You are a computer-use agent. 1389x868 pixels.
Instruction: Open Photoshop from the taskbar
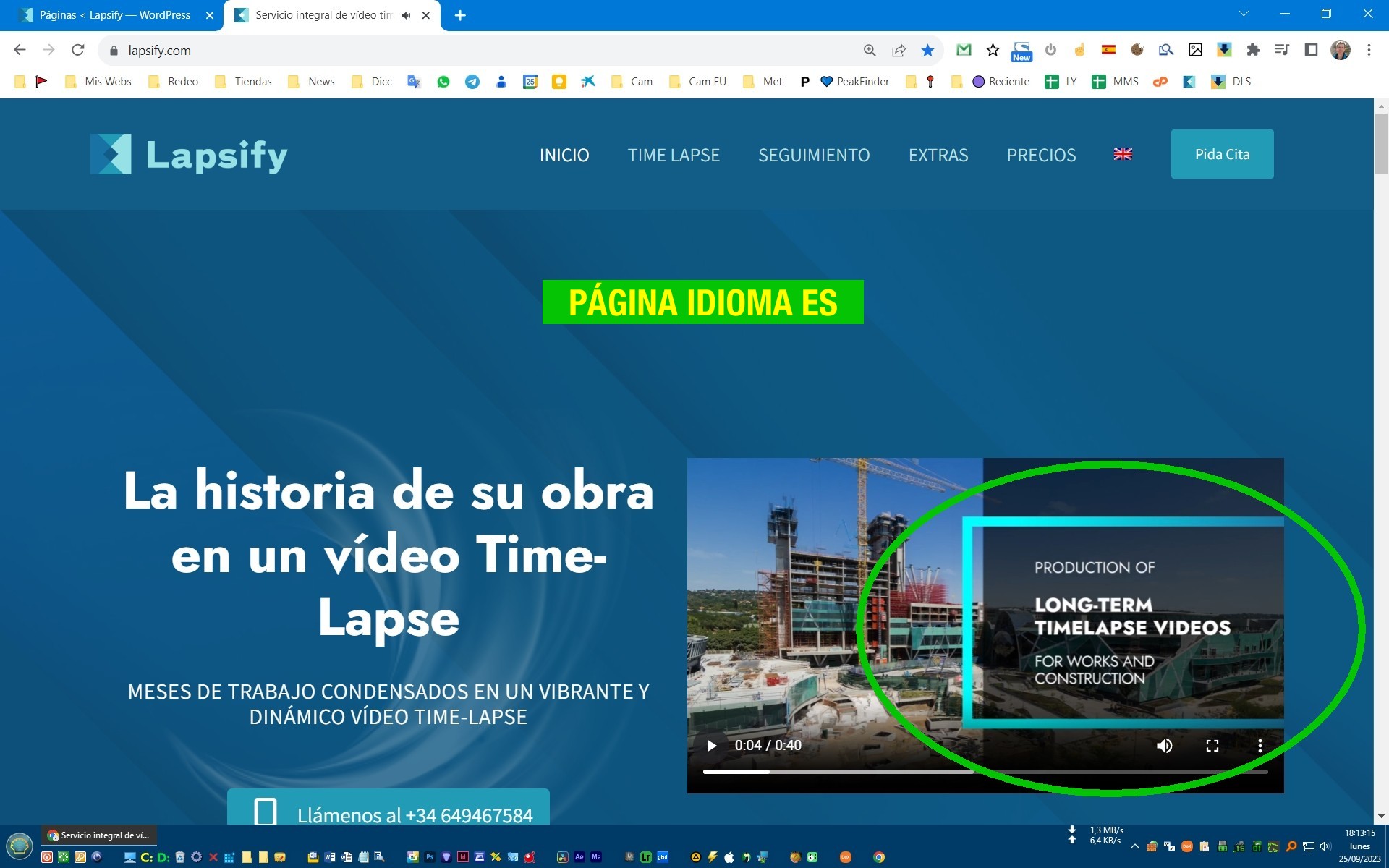[x=430, y=857]
